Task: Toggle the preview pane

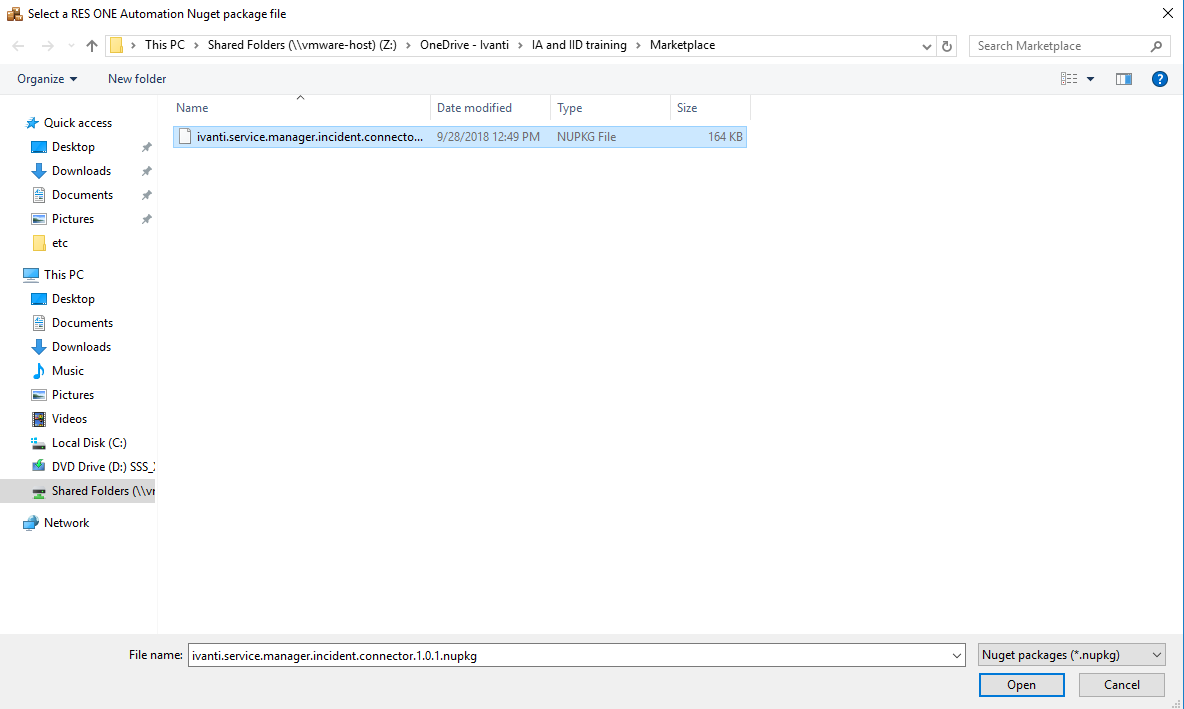Action: click(1124, 79)
